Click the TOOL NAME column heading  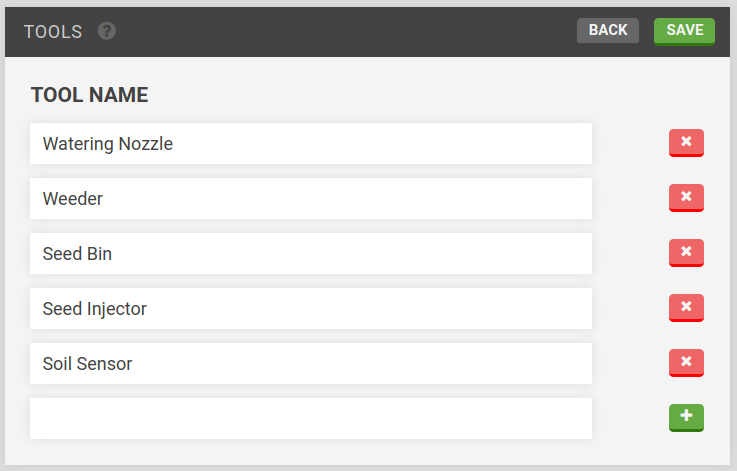[x=90, y=95]
